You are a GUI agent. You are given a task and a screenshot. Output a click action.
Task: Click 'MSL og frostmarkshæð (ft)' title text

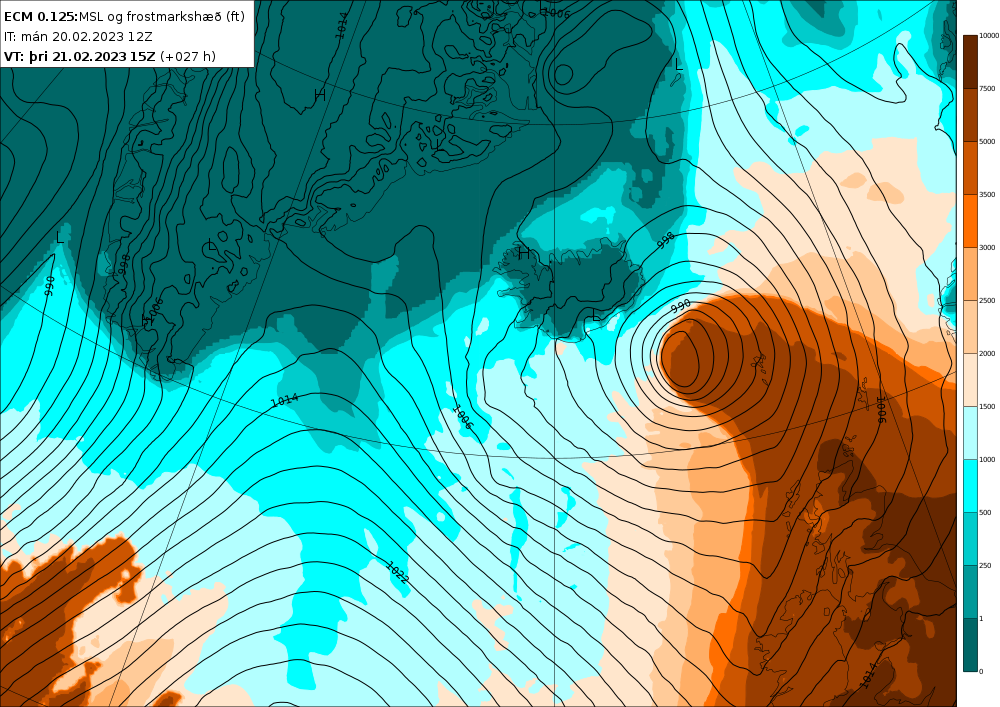162,17
